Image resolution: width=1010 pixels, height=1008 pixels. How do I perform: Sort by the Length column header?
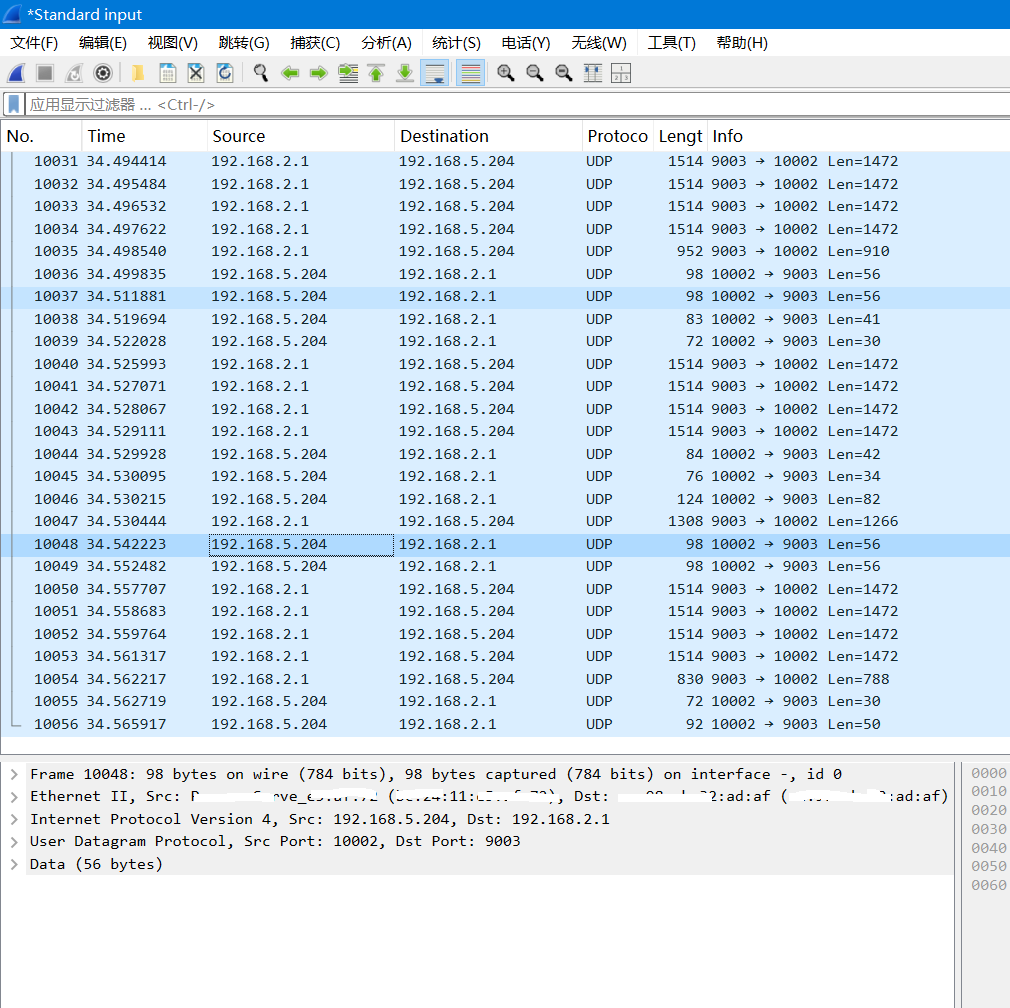(x=680, y=136)
